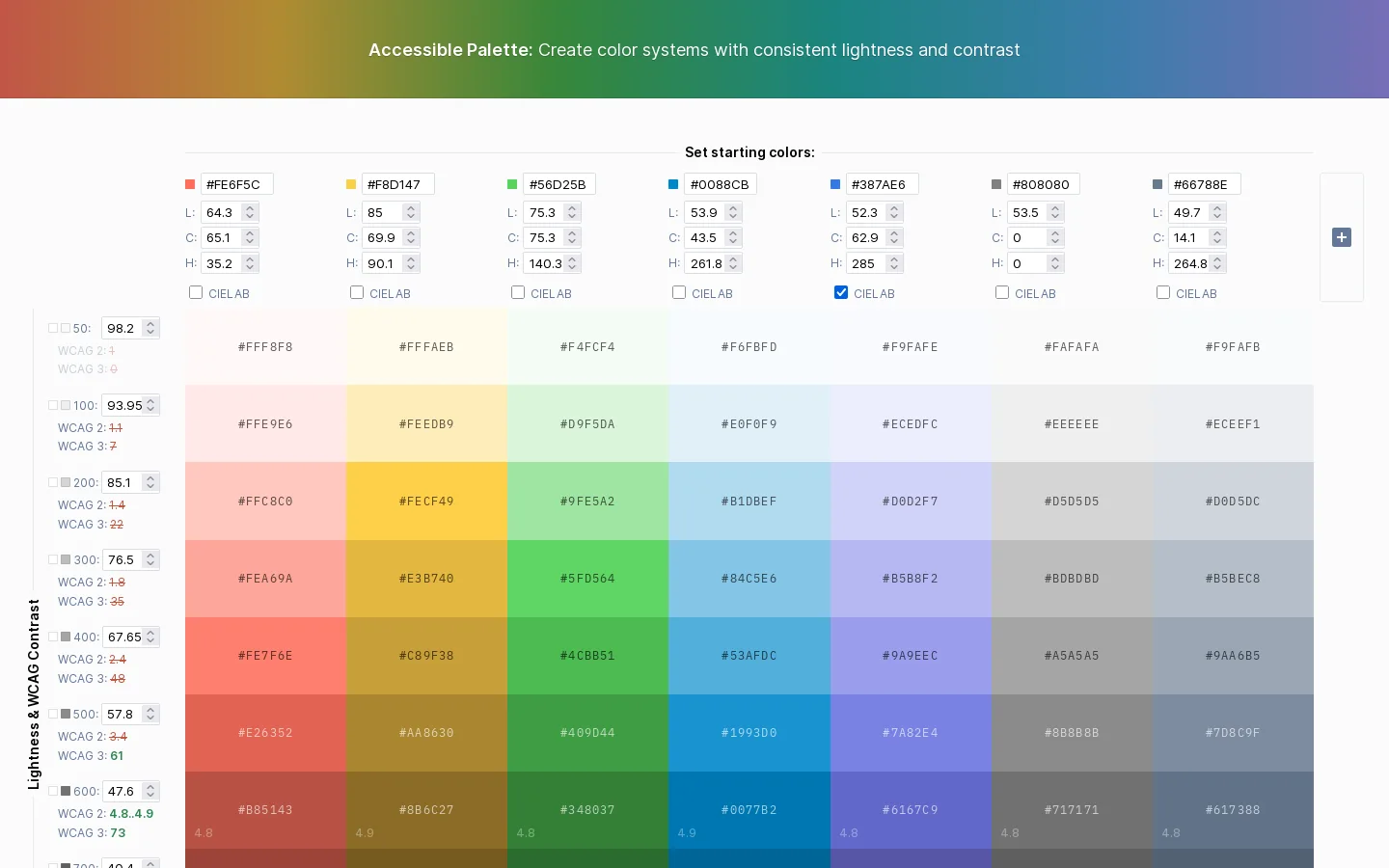The height and width of the screenshot is (868, 1389).
Task: Select the #FE7F6E color cell
Action: point(265,656)
